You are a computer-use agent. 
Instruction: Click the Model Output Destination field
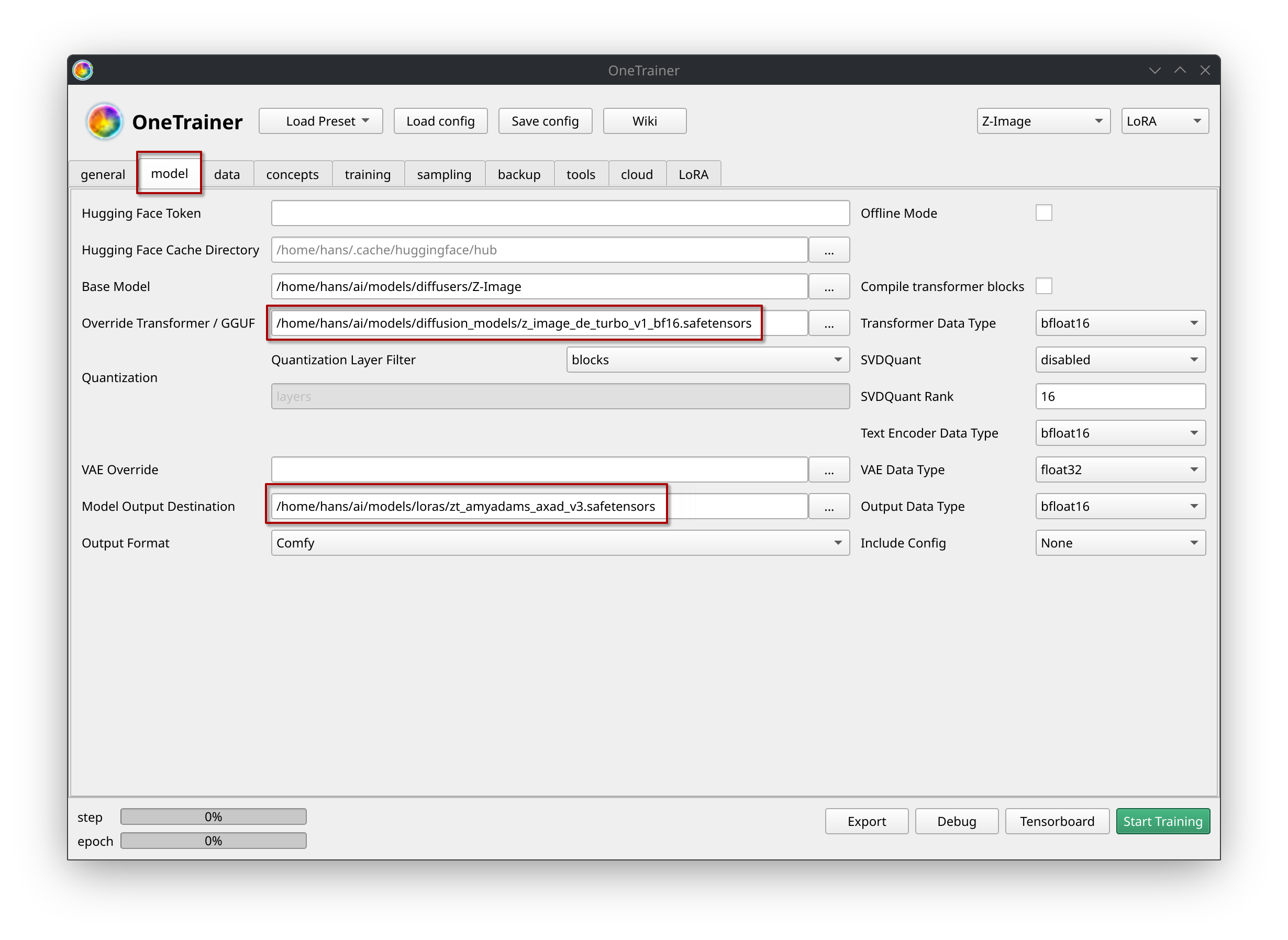540,507
